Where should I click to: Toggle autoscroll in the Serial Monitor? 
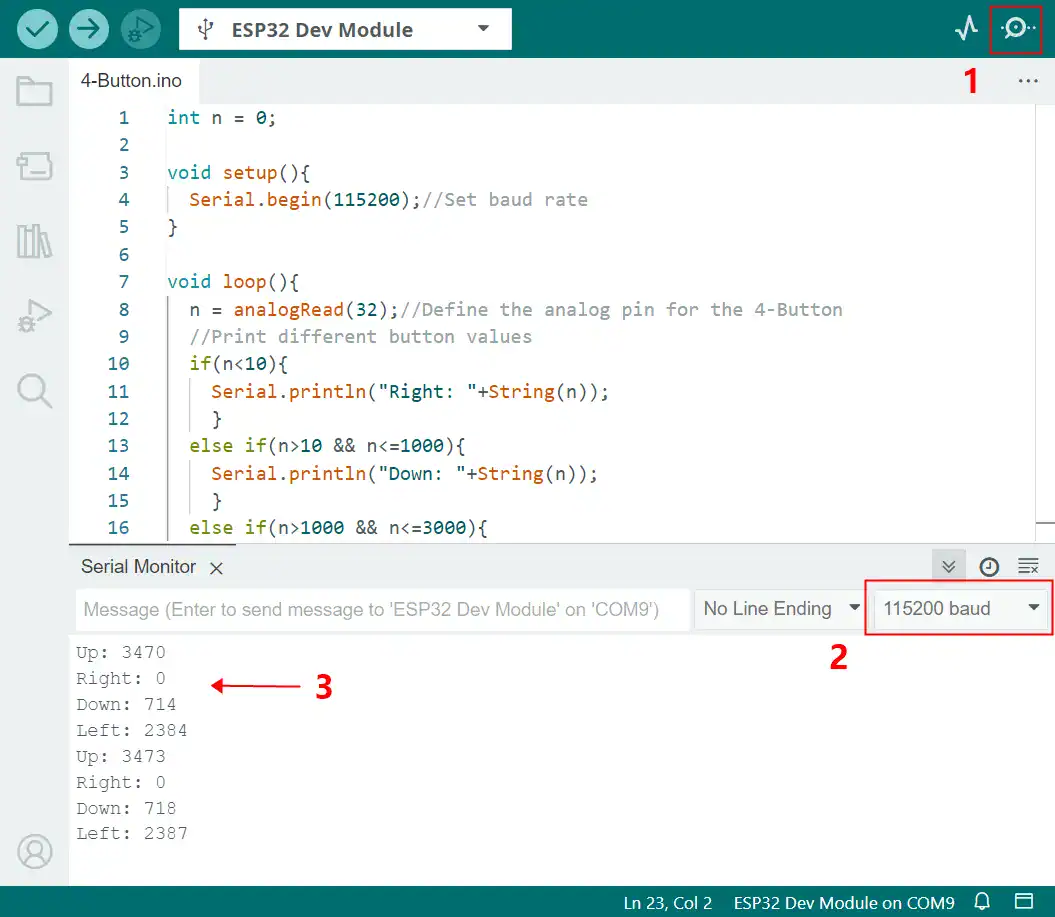pyautogui.click(x=948, y=567)
